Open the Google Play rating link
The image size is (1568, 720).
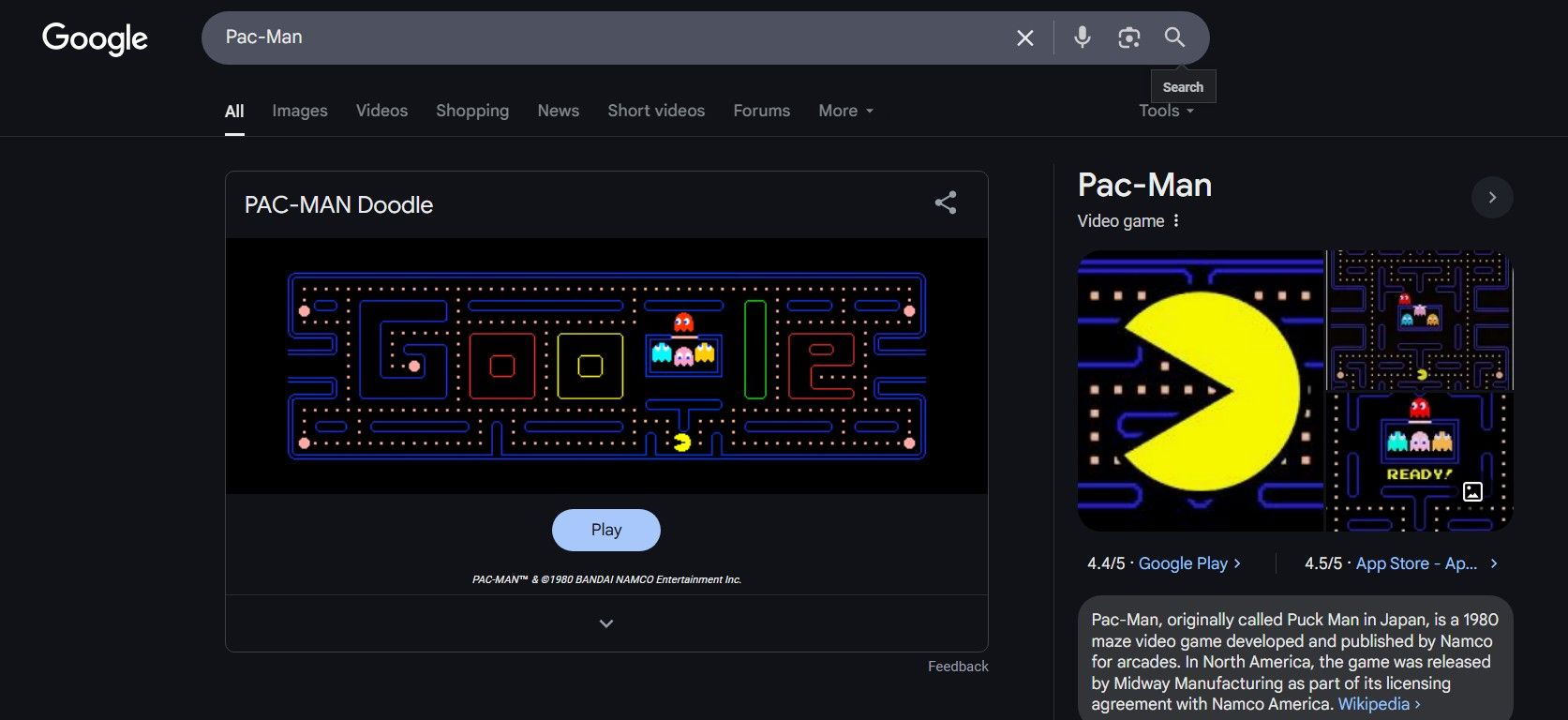coord(1183,563)
